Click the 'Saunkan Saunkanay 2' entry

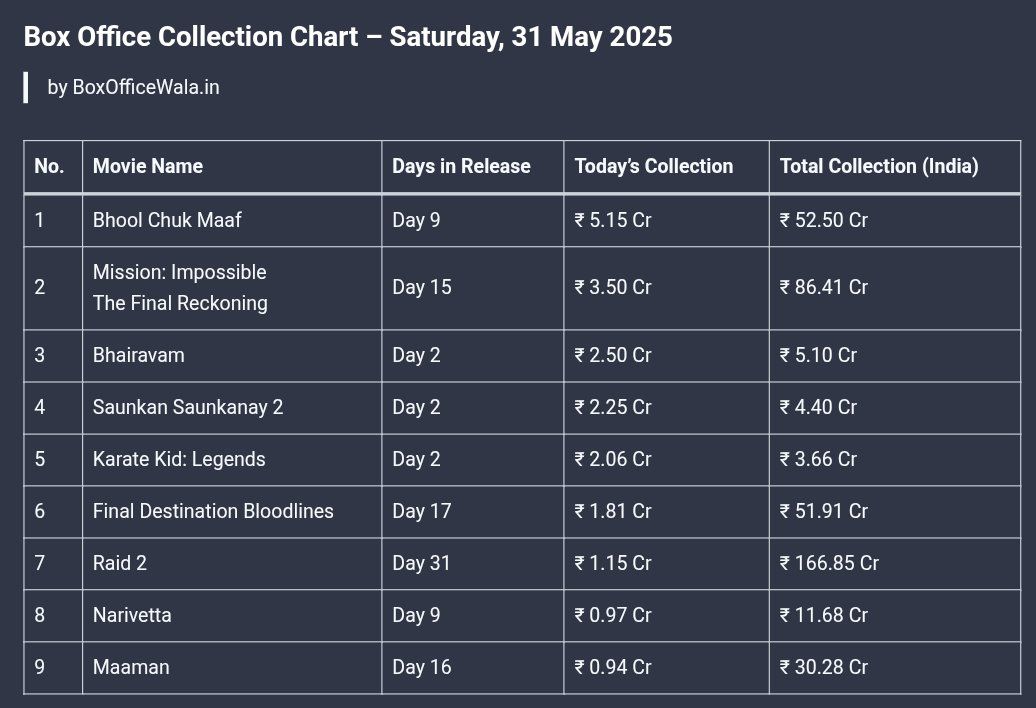188,407
